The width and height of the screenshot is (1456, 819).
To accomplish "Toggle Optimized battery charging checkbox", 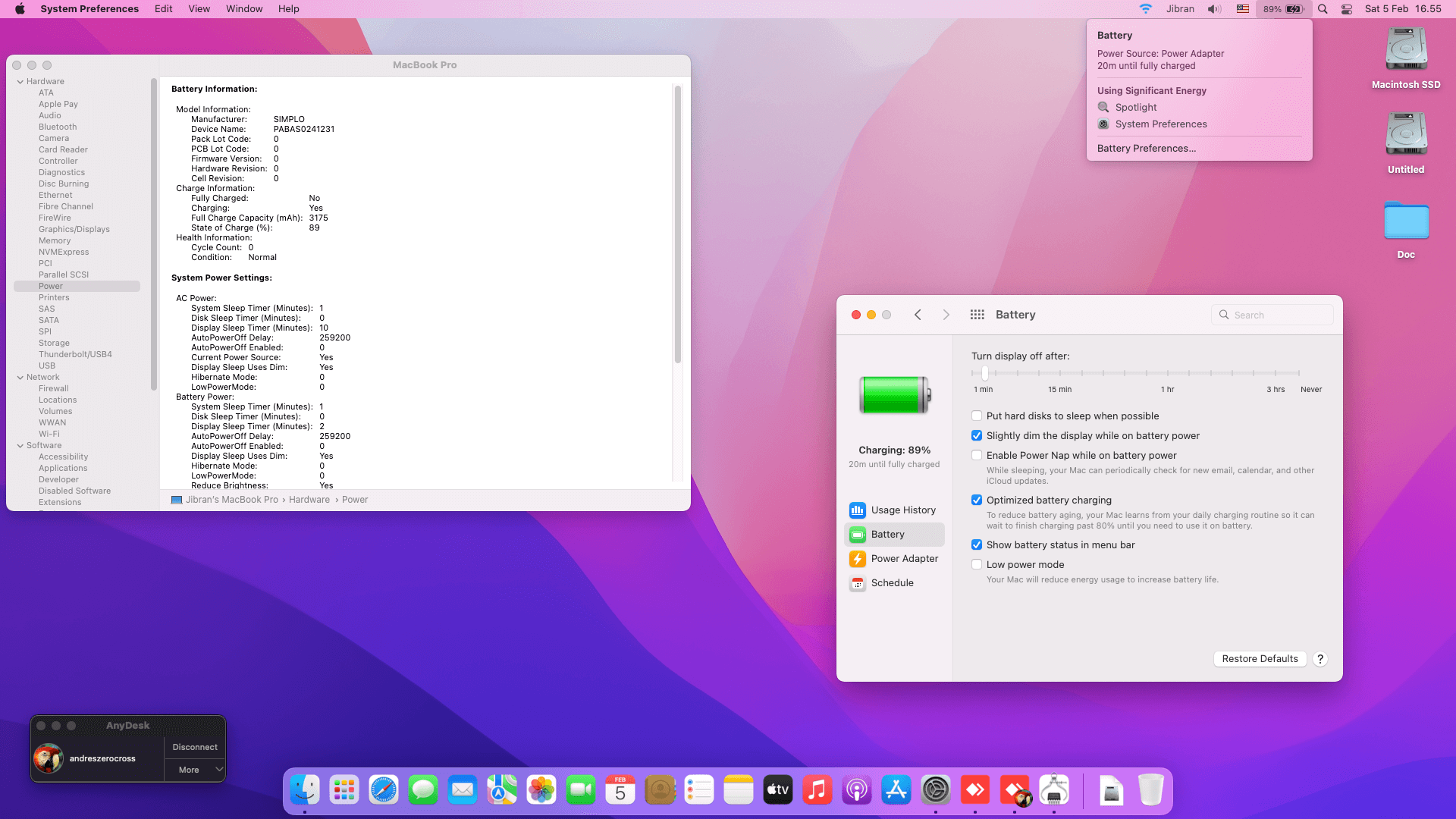I will point(977,500).
